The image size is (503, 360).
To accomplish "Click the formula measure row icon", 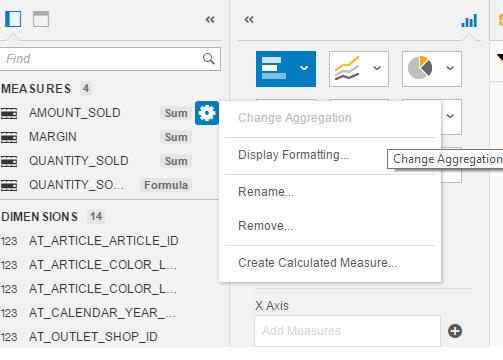I will coord(9,185).
